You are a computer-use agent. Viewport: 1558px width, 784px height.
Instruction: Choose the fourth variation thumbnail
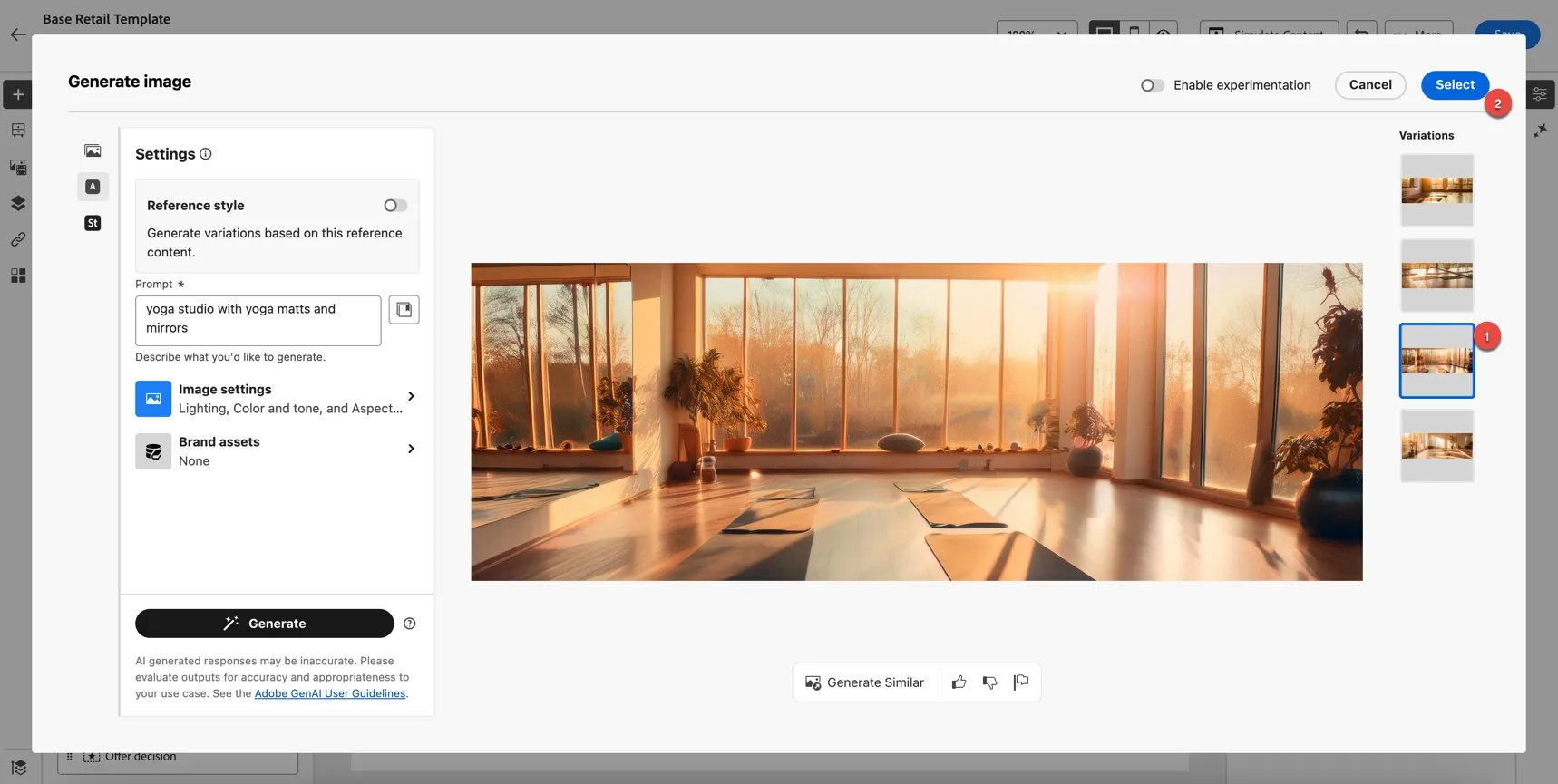[x=1436, y=446]
